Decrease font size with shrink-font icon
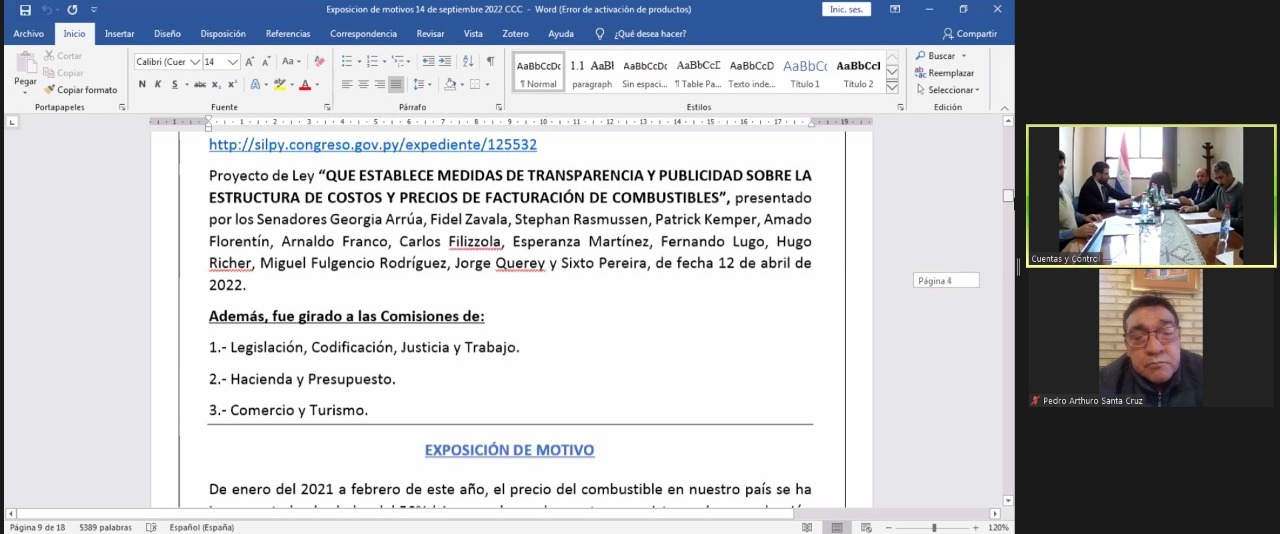 [x=267, y=61]
